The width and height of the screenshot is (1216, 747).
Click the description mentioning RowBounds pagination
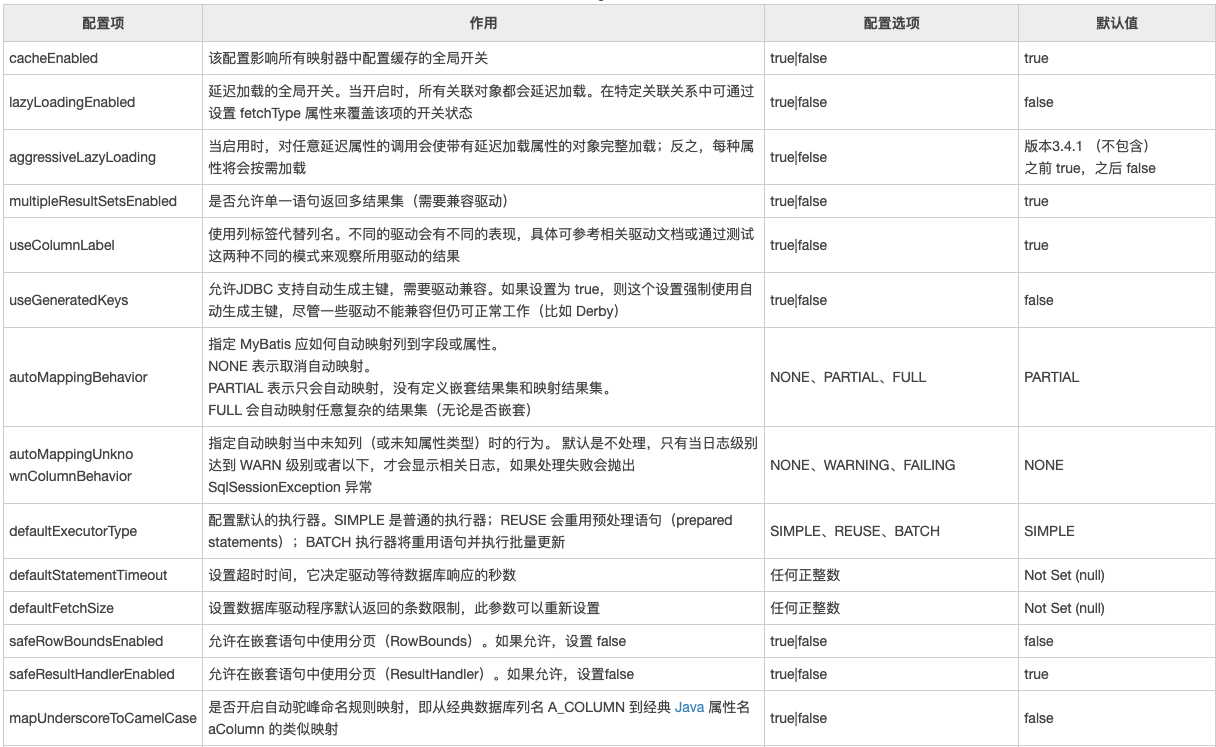(x=417, y=641)
